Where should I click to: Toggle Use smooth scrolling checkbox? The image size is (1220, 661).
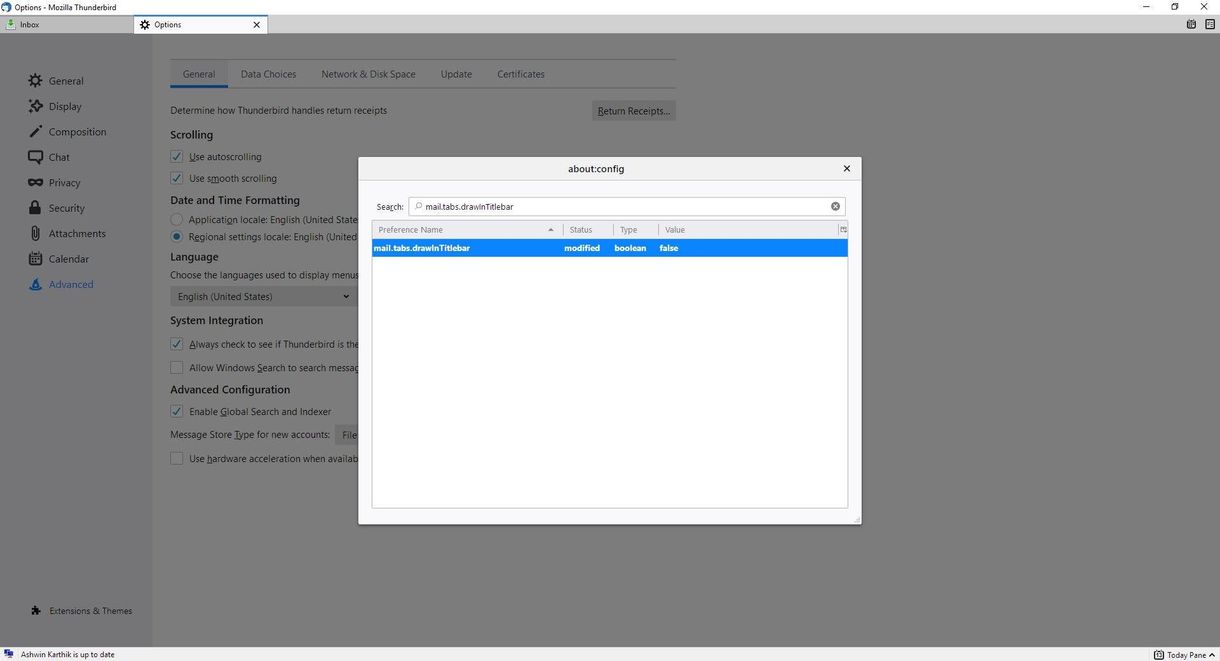point(177,179)
